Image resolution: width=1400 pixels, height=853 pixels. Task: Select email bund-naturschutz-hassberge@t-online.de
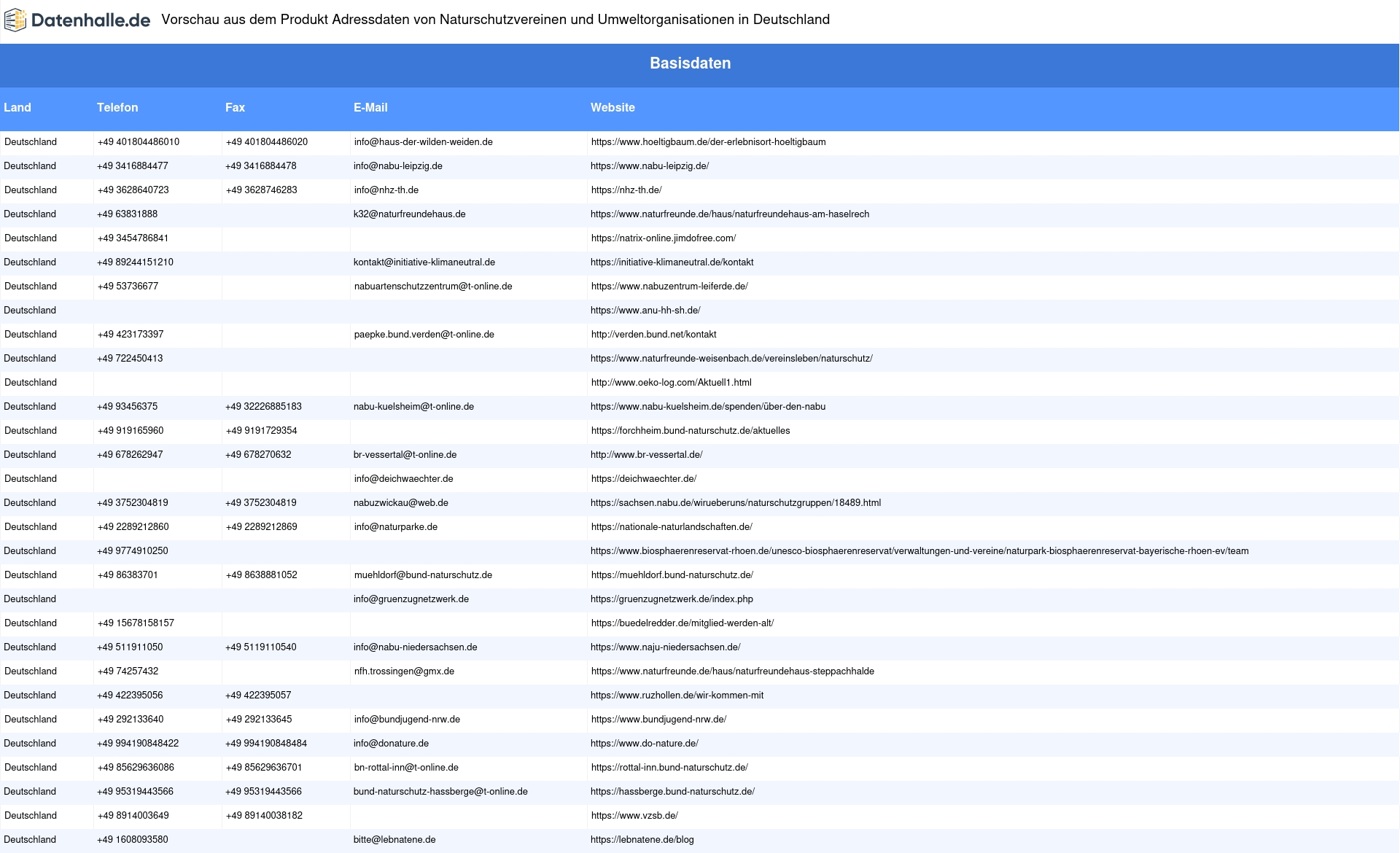440,792
